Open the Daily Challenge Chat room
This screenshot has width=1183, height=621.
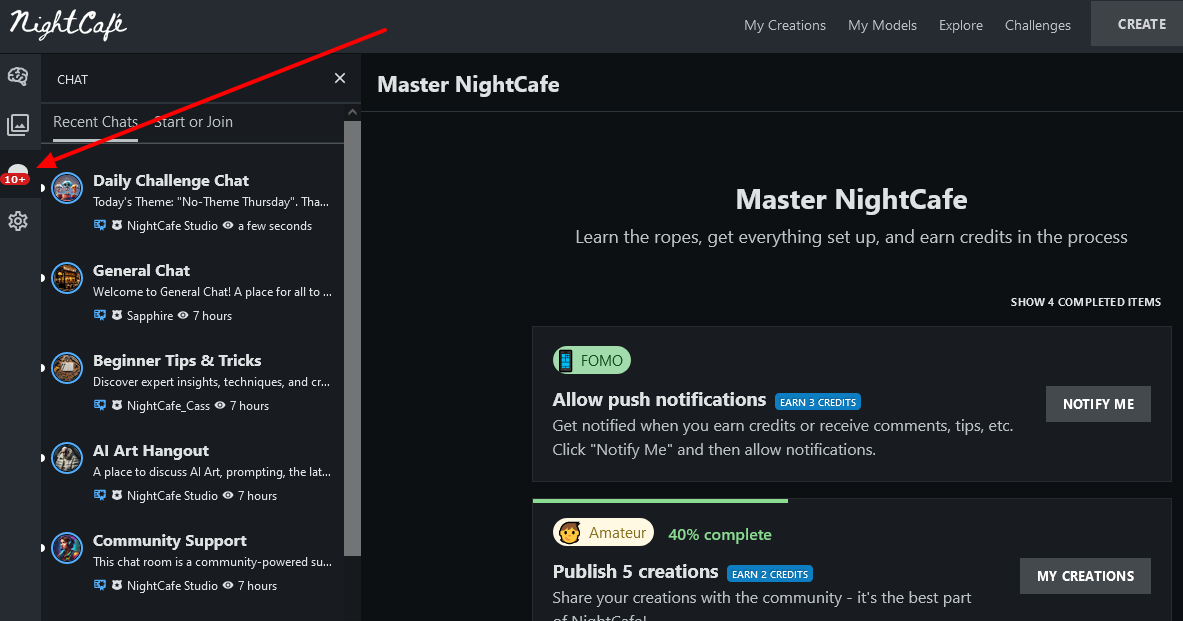click(192, 201)
